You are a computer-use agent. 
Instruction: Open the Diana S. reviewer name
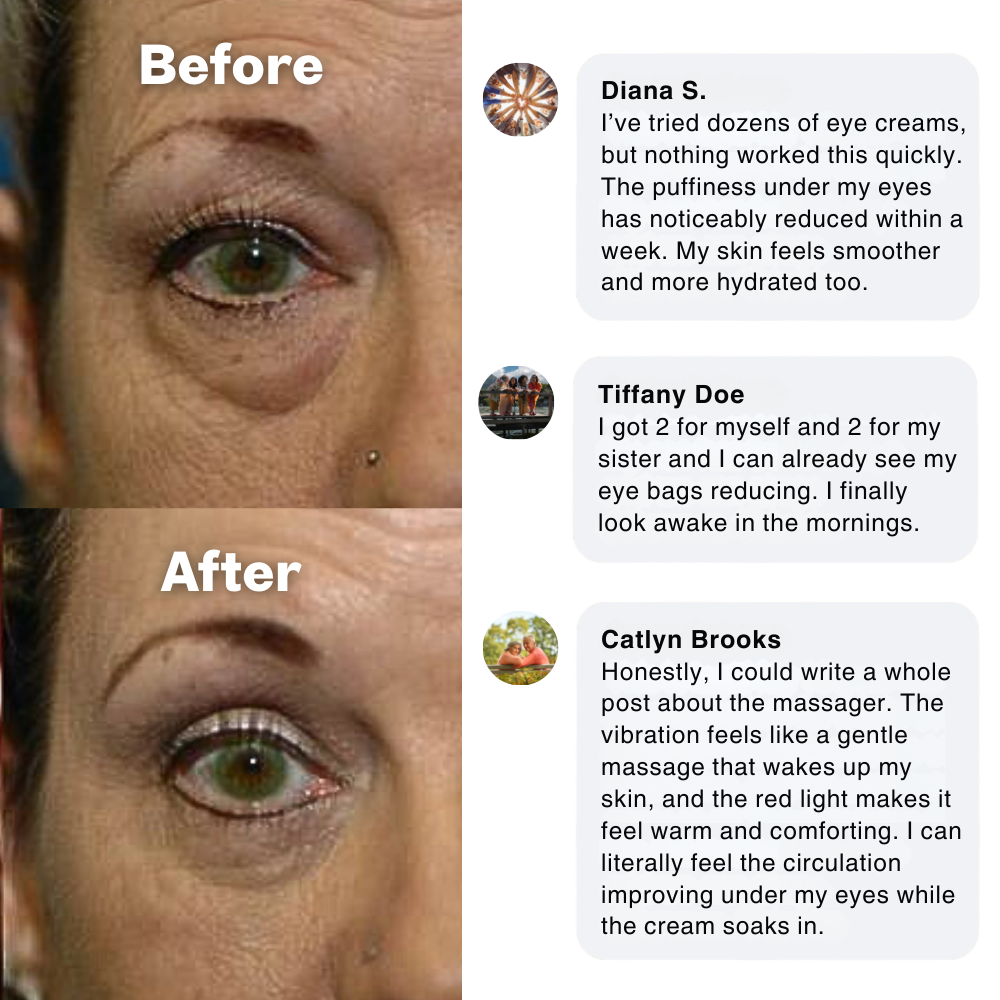(654, 91)
